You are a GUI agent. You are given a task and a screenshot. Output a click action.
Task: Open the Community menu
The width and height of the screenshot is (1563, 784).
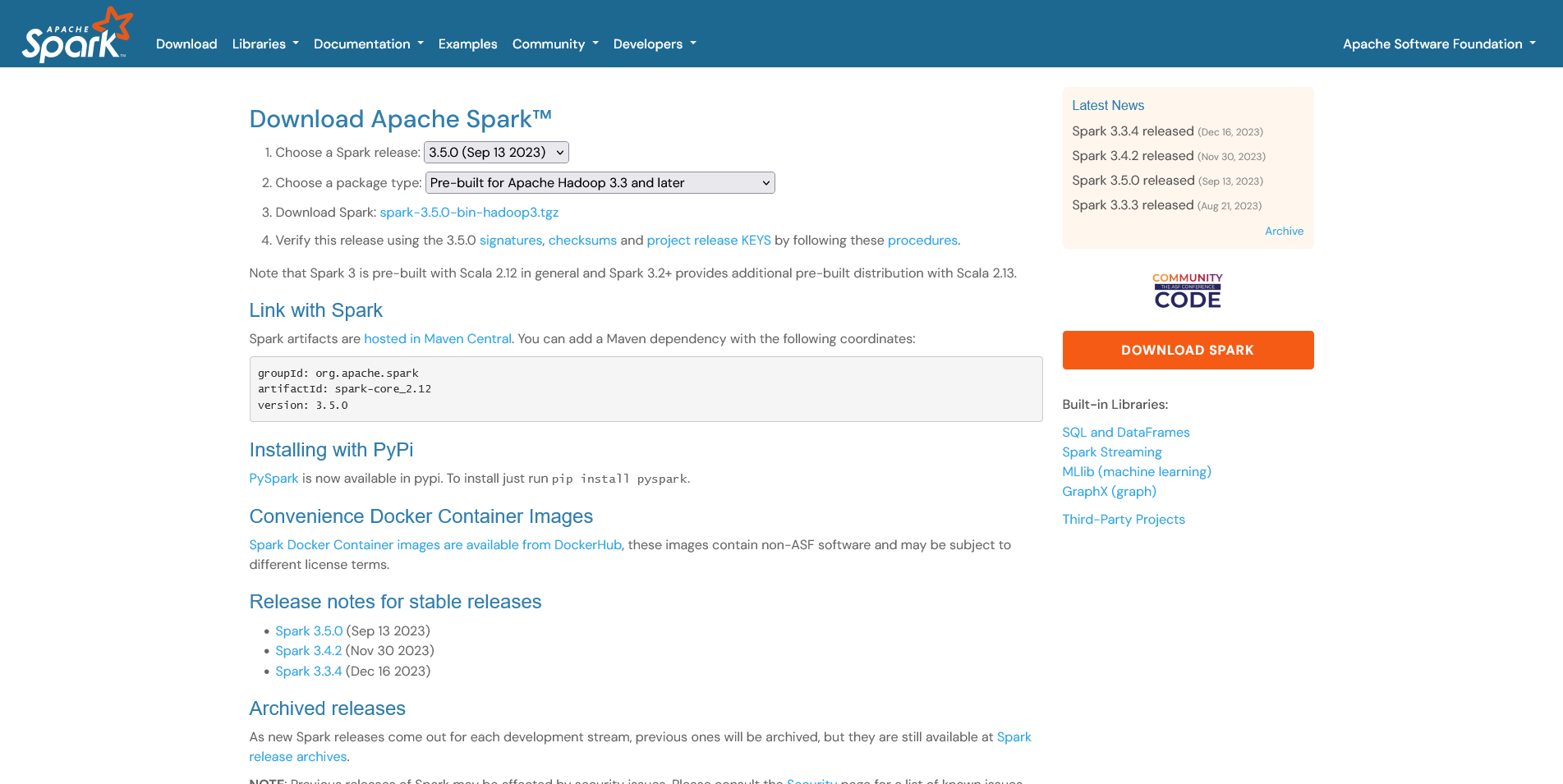click(x=555, y=44)
